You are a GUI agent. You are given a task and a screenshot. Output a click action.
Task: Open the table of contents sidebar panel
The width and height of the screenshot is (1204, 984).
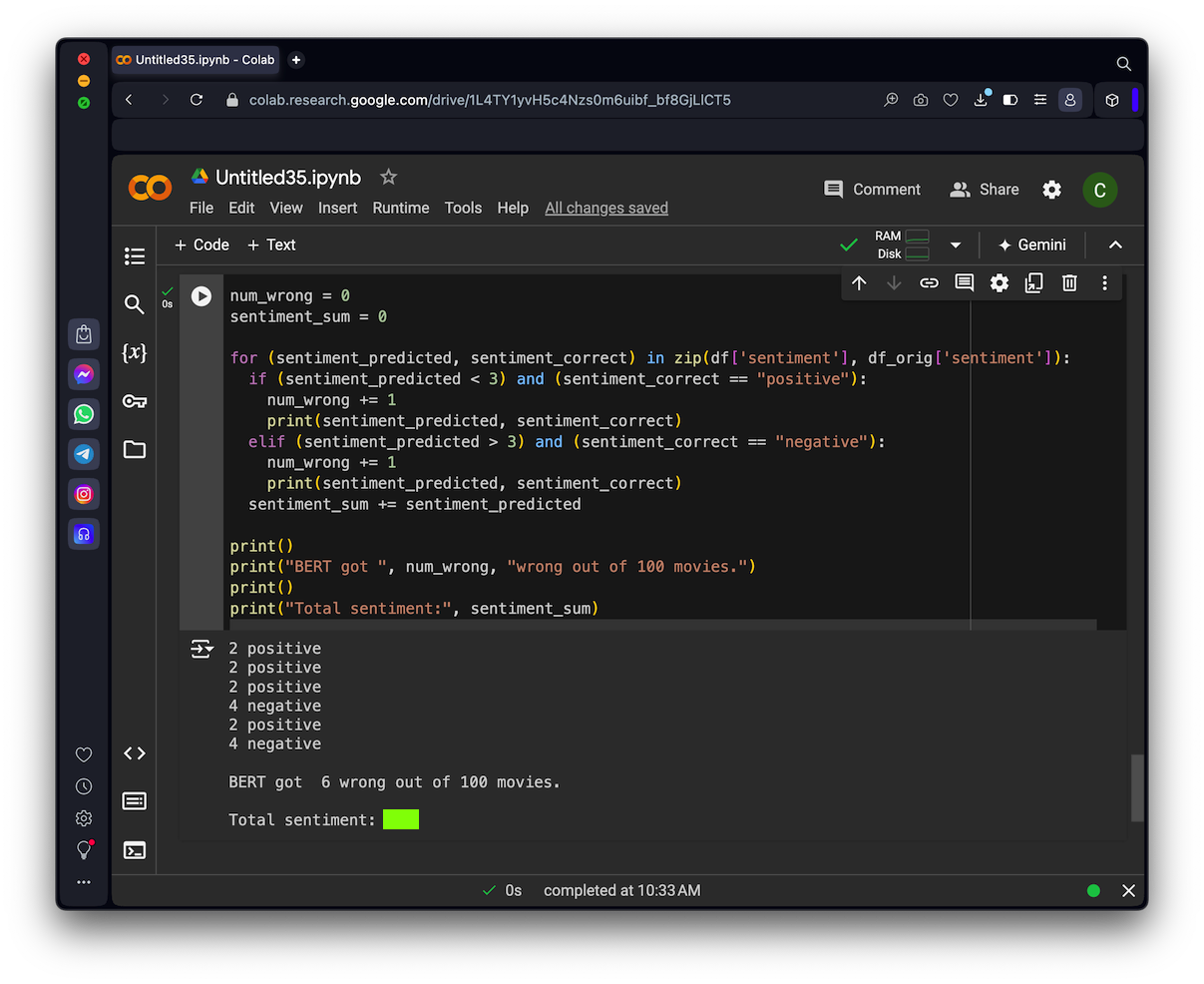[135, 256]
